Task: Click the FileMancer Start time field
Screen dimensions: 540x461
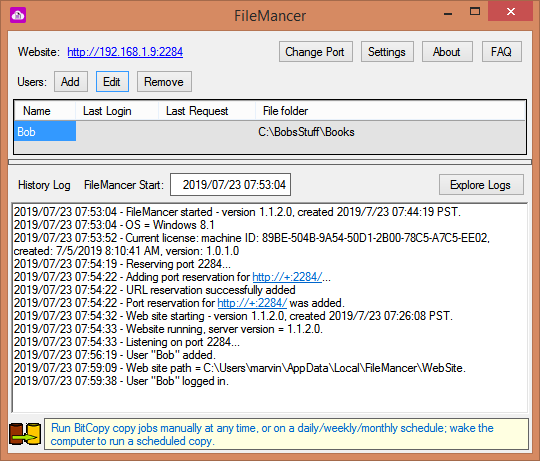Action: click(230, 185)
